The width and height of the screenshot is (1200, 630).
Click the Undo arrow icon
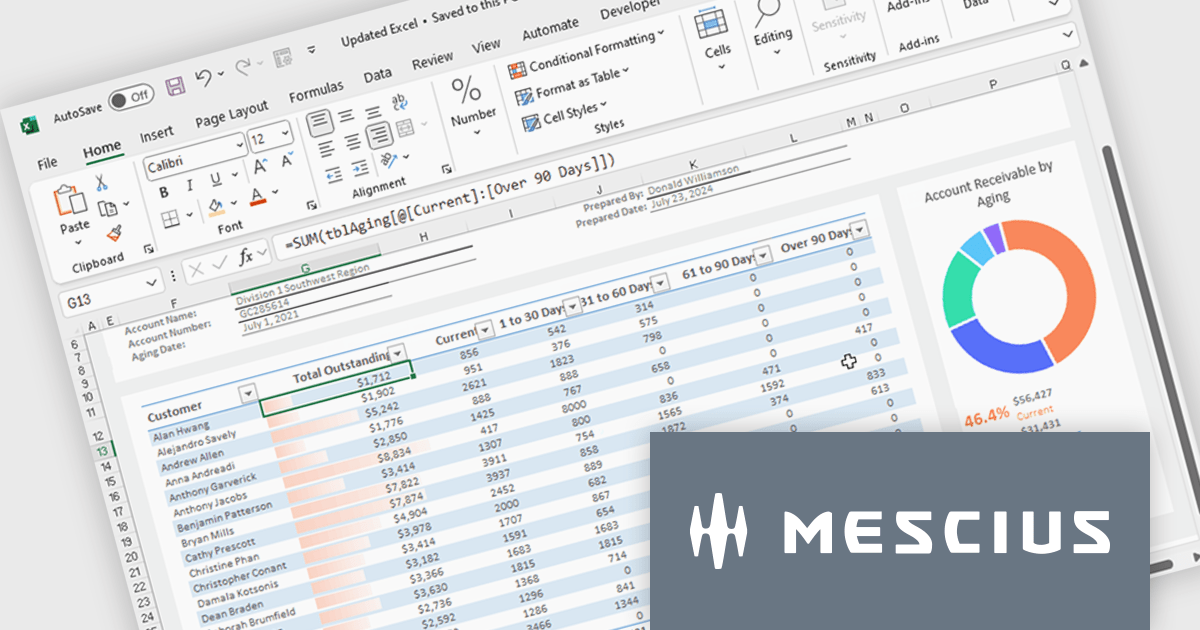[203, 78]
